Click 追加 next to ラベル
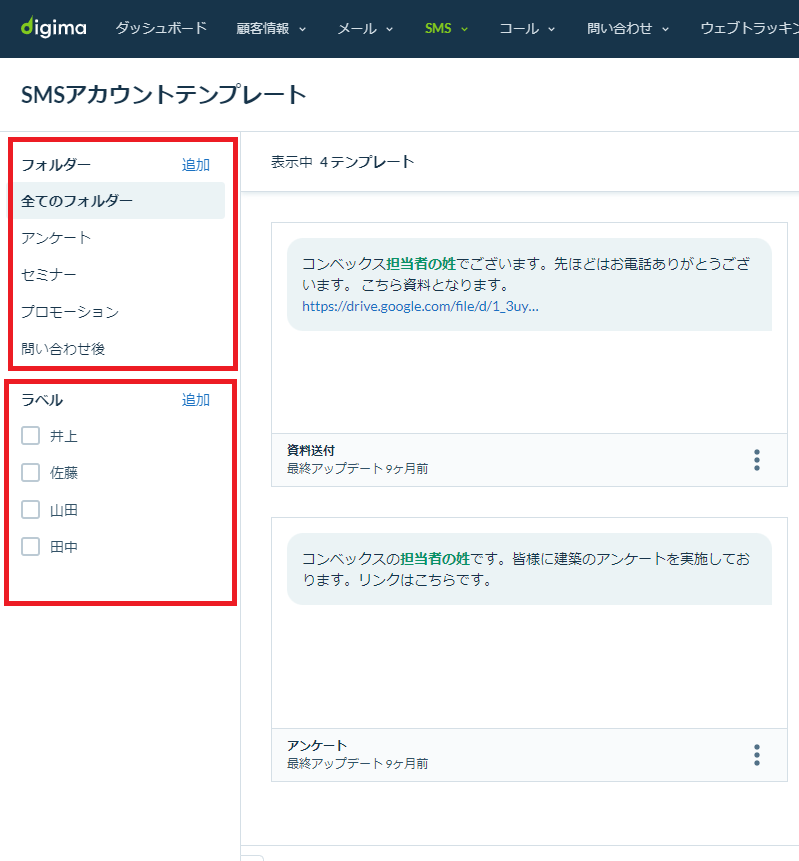 (x=195, y=400)
